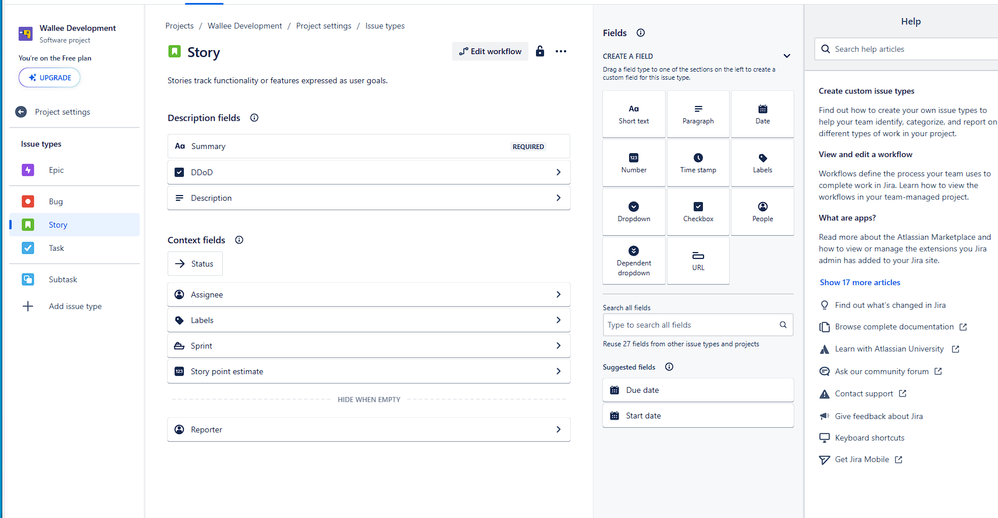The height and width of the screenshot is (518, 998).
Task: Open Learn with Atlassian University link
Action: (889, 349)
